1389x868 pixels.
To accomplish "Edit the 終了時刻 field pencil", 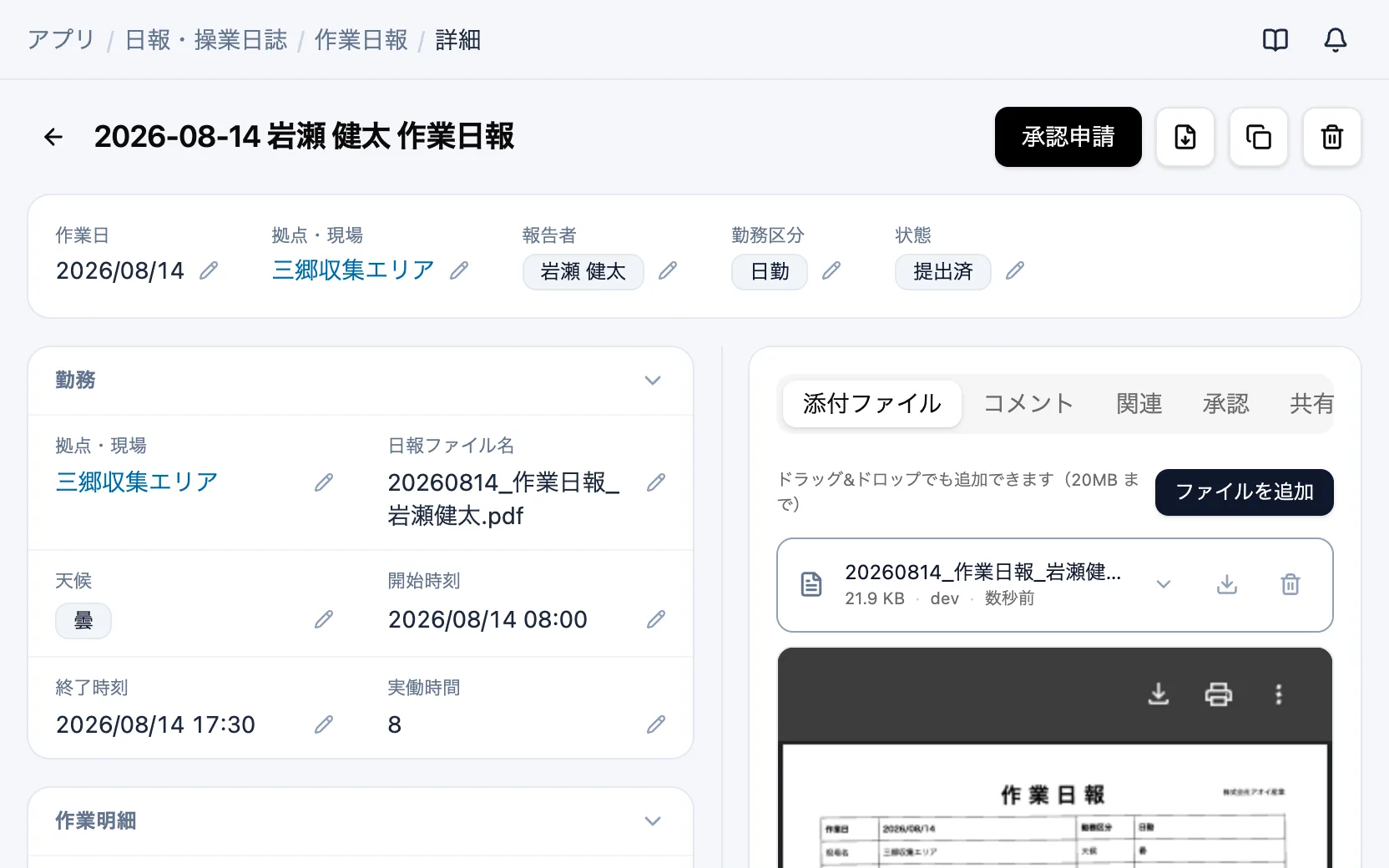I will 324,724.
